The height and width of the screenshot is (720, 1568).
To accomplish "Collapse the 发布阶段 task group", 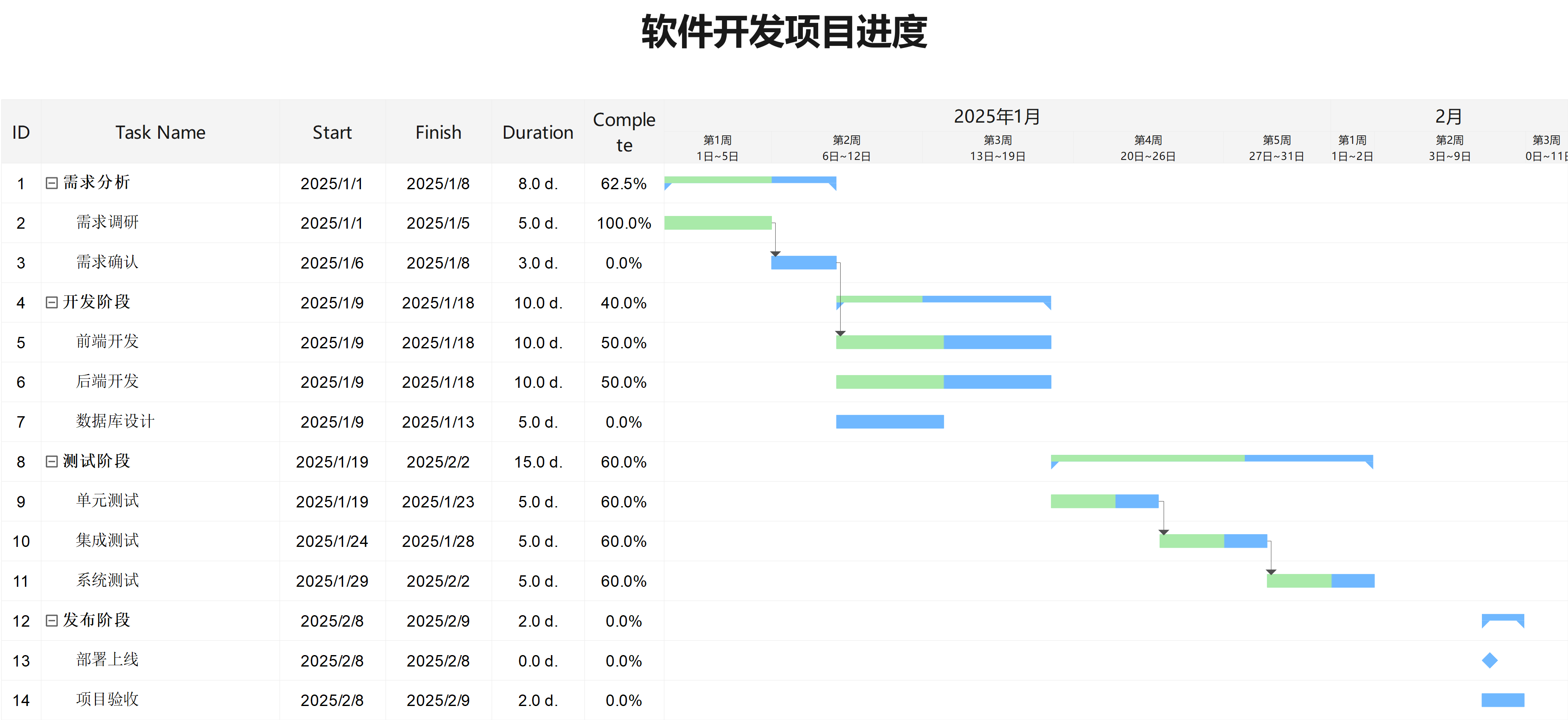I will click(52, 620).
